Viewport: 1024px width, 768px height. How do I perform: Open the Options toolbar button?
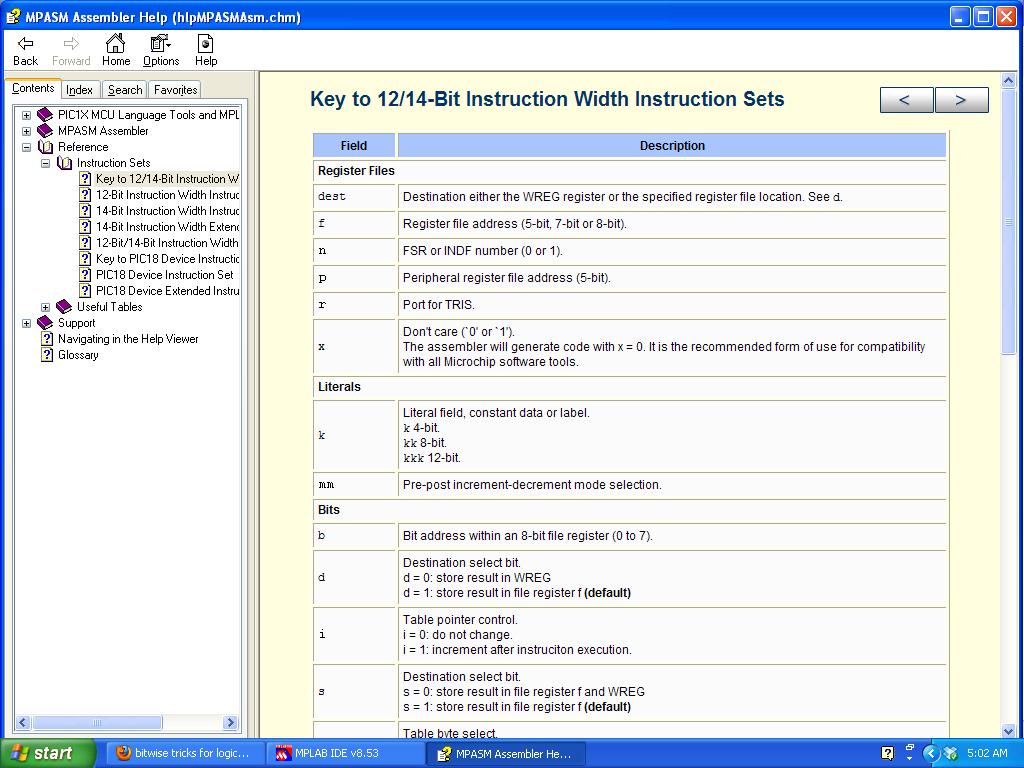(161, 50)
